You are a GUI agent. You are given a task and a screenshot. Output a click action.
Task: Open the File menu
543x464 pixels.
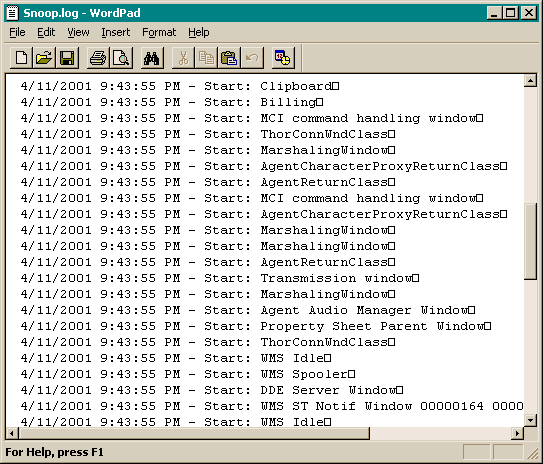[17, 32]
